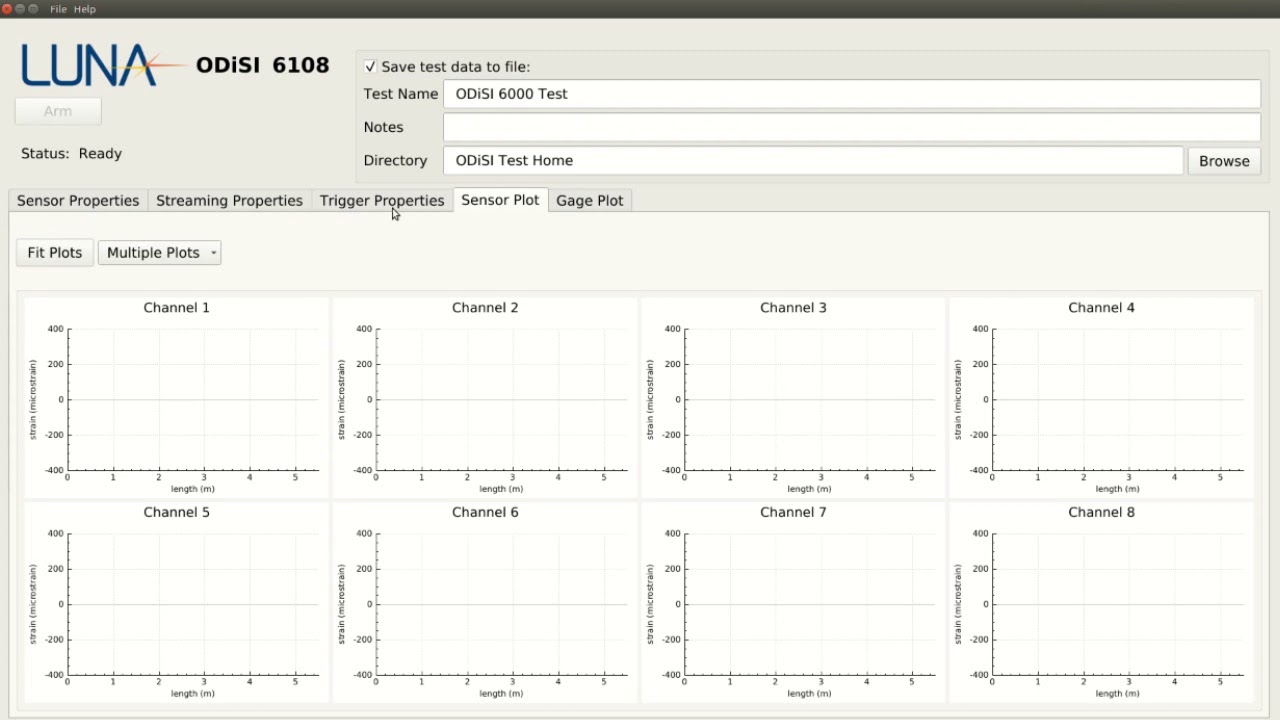The image size is (1280, 720).
Task: Click the Test Name input field
Action: tap(852, 94)
